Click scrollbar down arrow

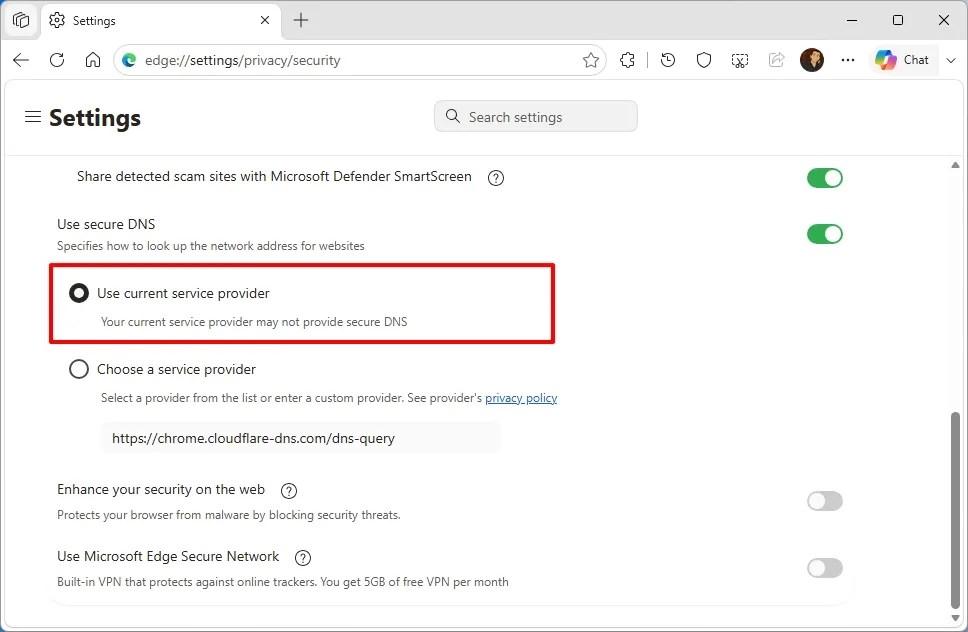[x=955, y=618]
